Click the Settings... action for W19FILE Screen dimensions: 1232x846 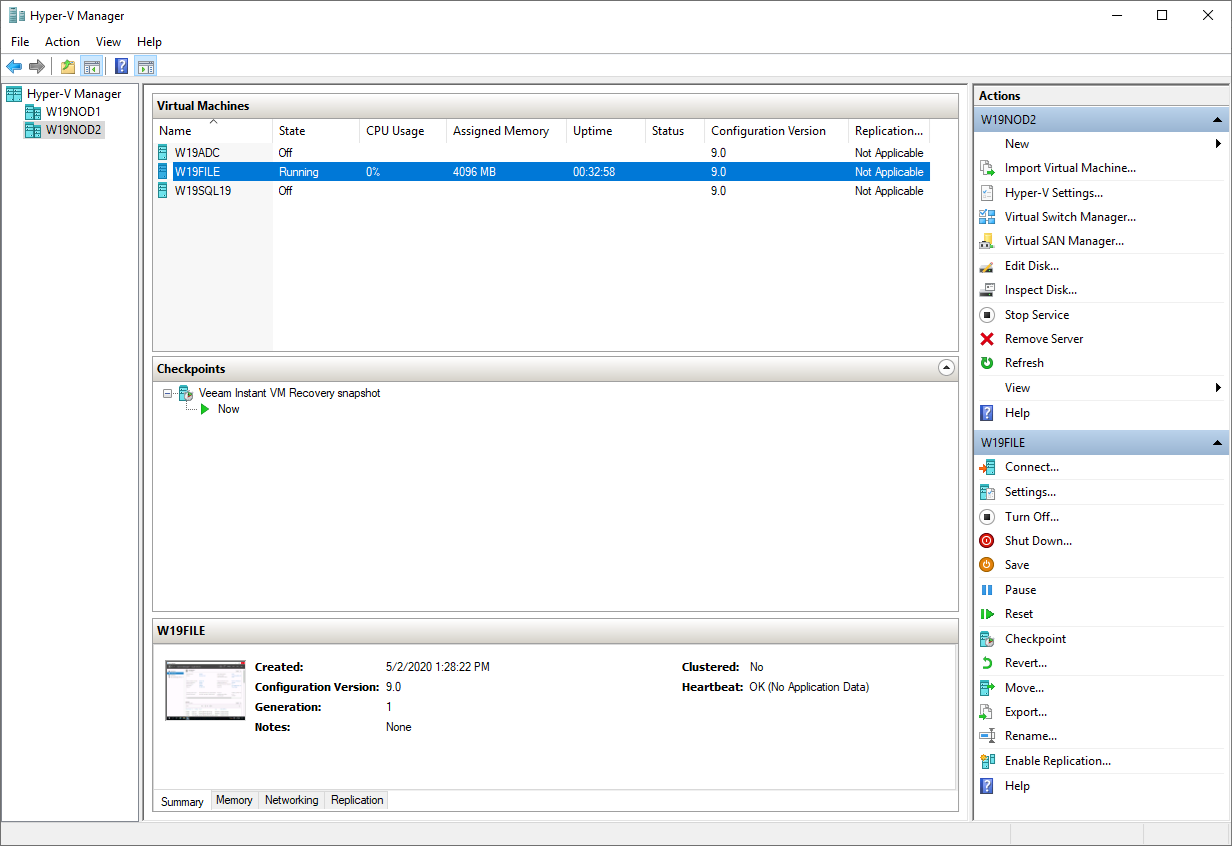1030,492
